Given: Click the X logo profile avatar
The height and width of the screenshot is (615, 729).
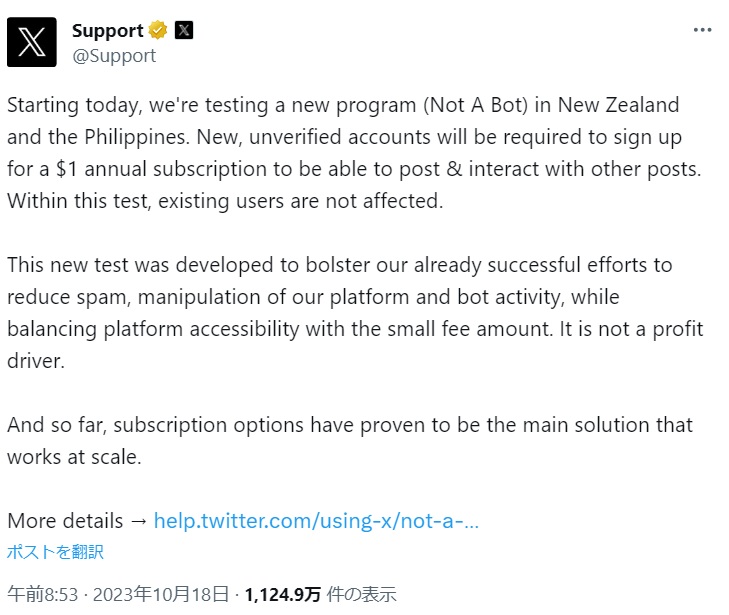Looking at the screenshot, I should tap(32, 42).
